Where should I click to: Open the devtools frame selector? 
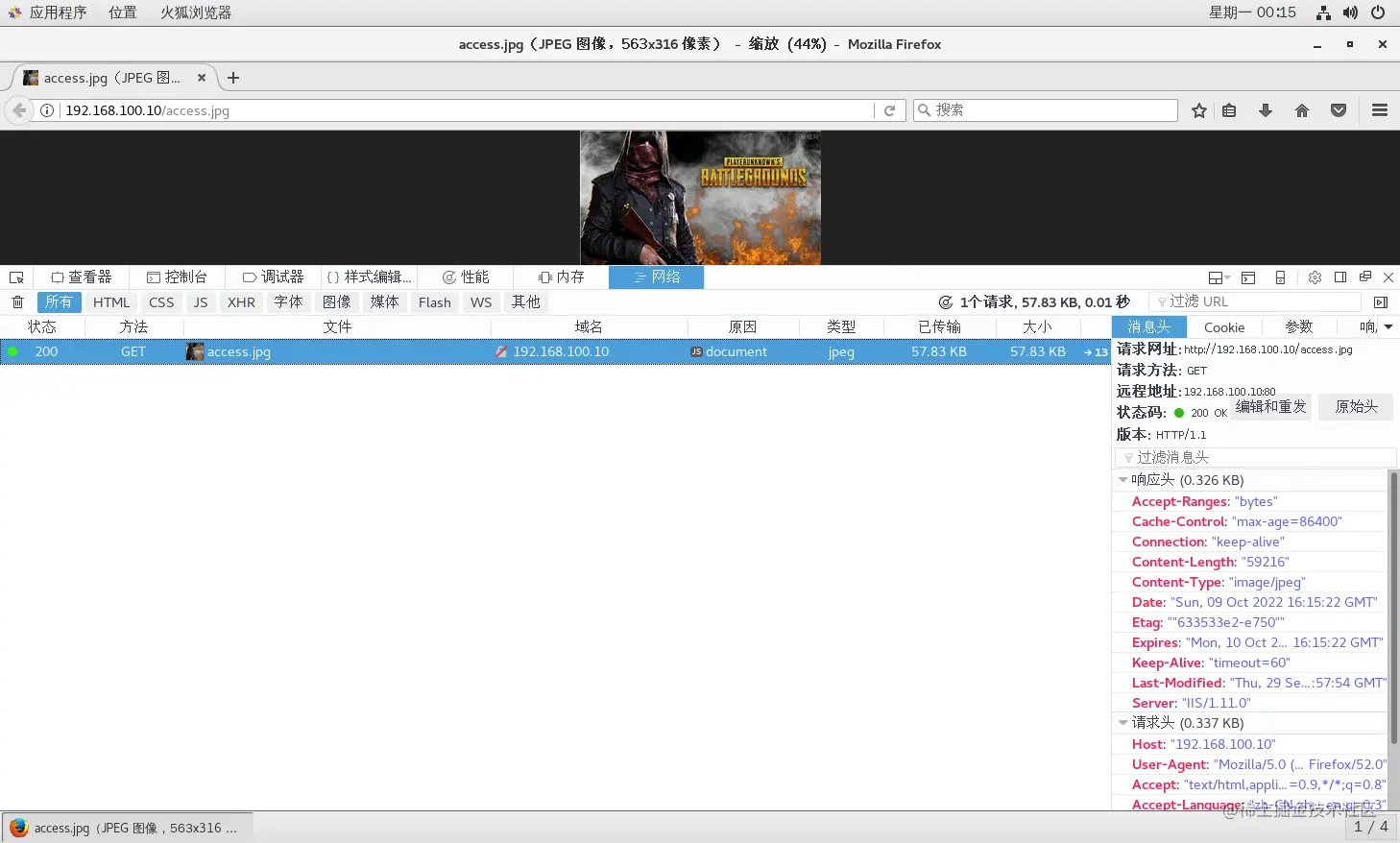click(x=1219, y=277)
